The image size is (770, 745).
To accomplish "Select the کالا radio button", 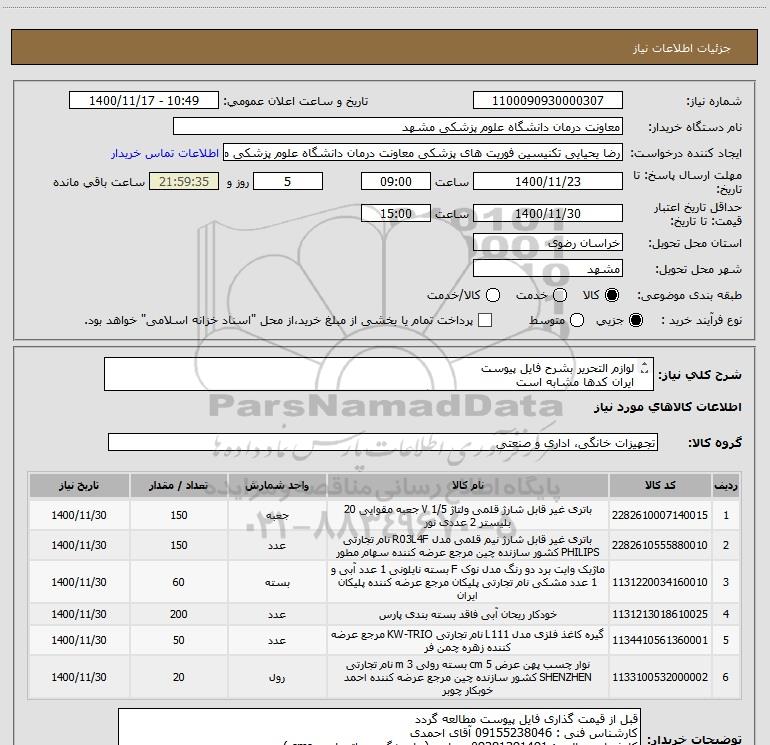I will 612,295.
